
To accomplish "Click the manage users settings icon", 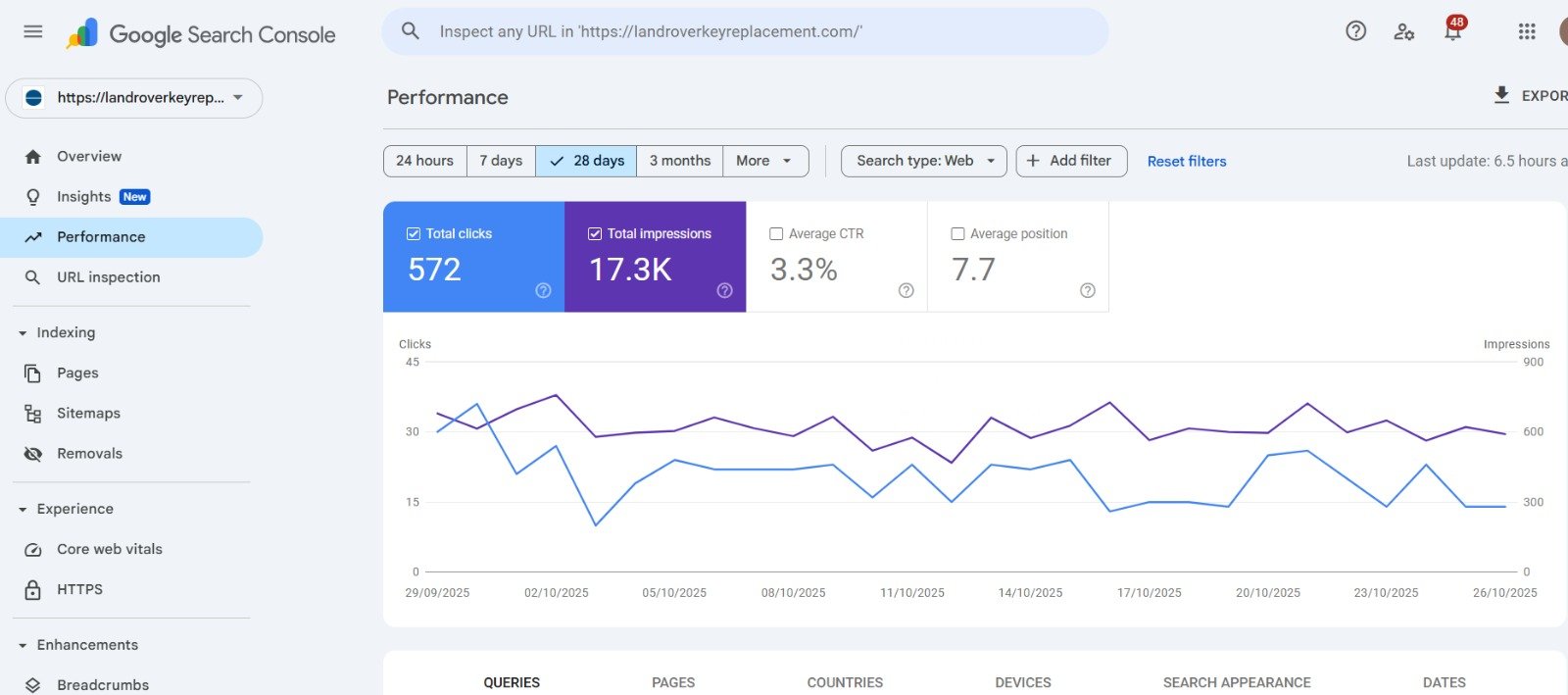I will pyautogui.click(x=1403, y=31).
